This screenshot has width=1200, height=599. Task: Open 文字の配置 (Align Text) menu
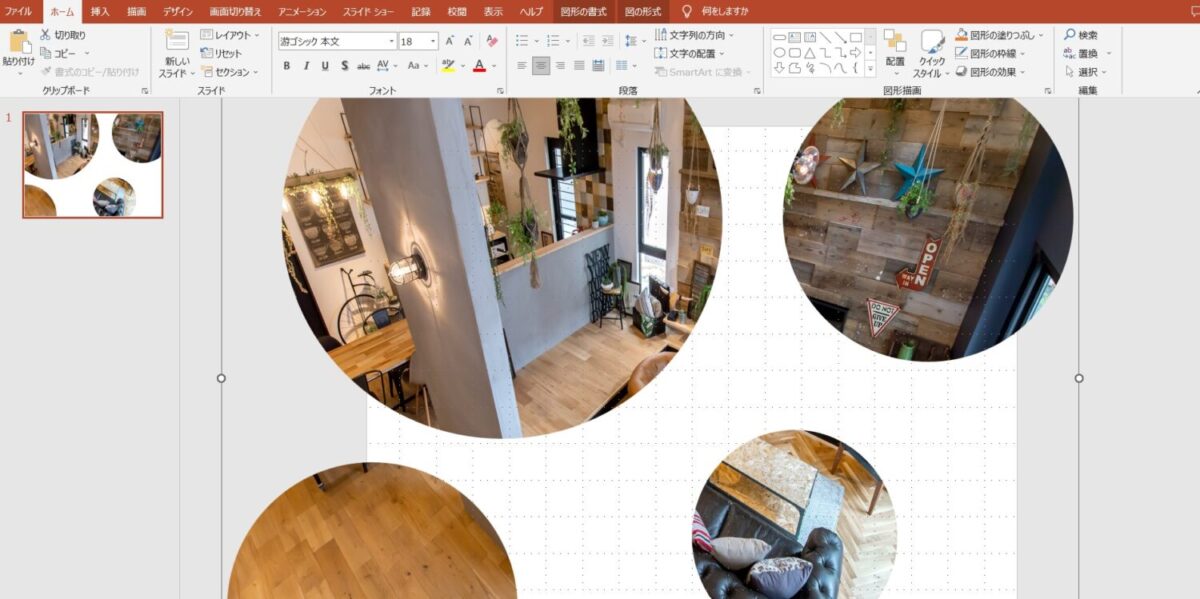pos(690,53)
